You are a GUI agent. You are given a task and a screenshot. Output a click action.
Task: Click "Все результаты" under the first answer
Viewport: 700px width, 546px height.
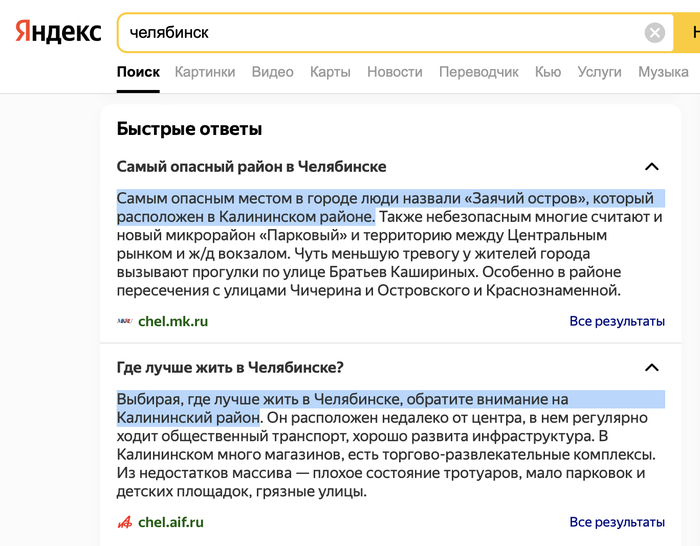coord(617,321)
